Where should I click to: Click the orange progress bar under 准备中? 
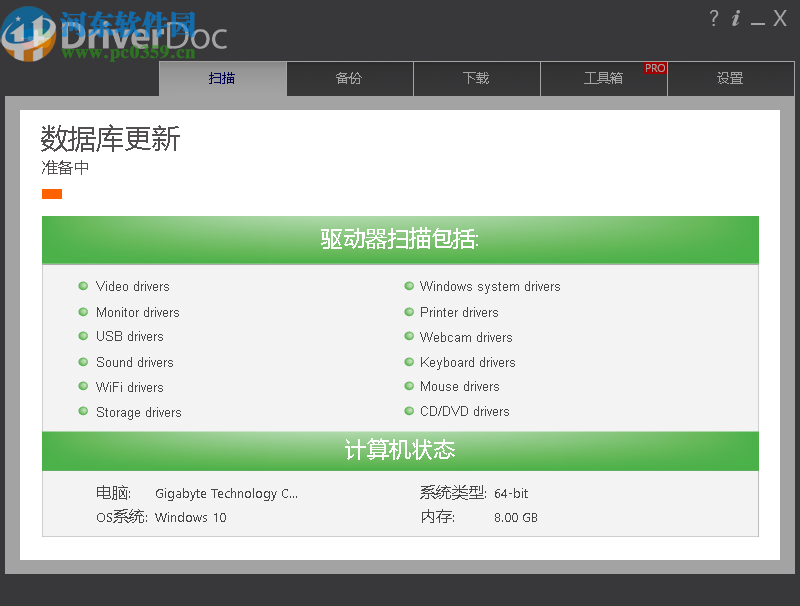51,194
